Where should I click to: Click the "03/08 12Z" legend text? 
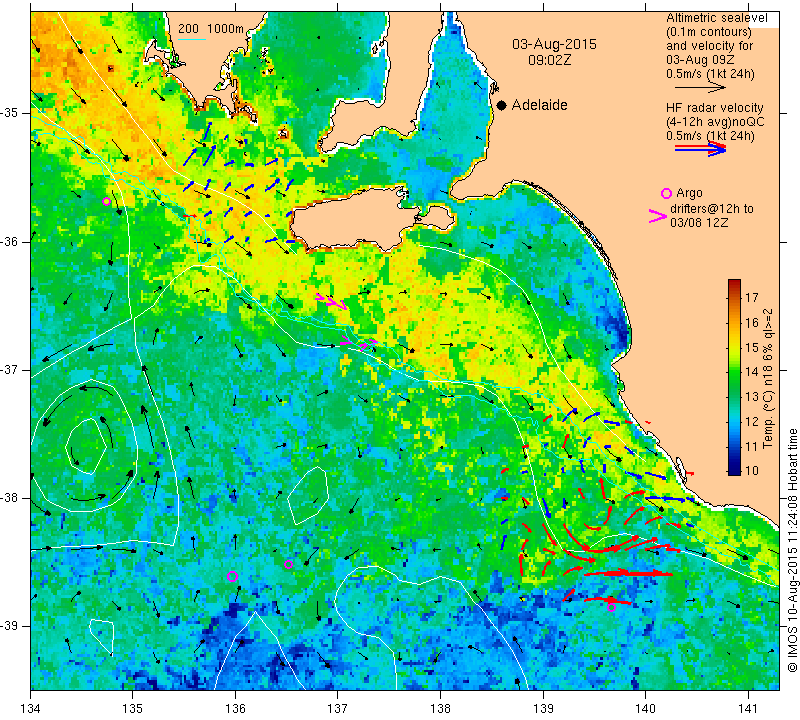699,223
